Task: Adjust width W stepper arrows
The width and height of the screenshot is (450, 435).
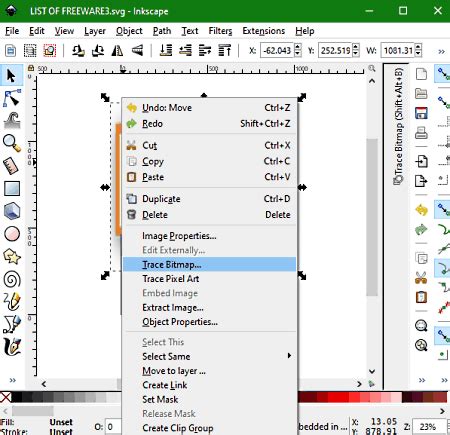Action: [x=418, y=51]
